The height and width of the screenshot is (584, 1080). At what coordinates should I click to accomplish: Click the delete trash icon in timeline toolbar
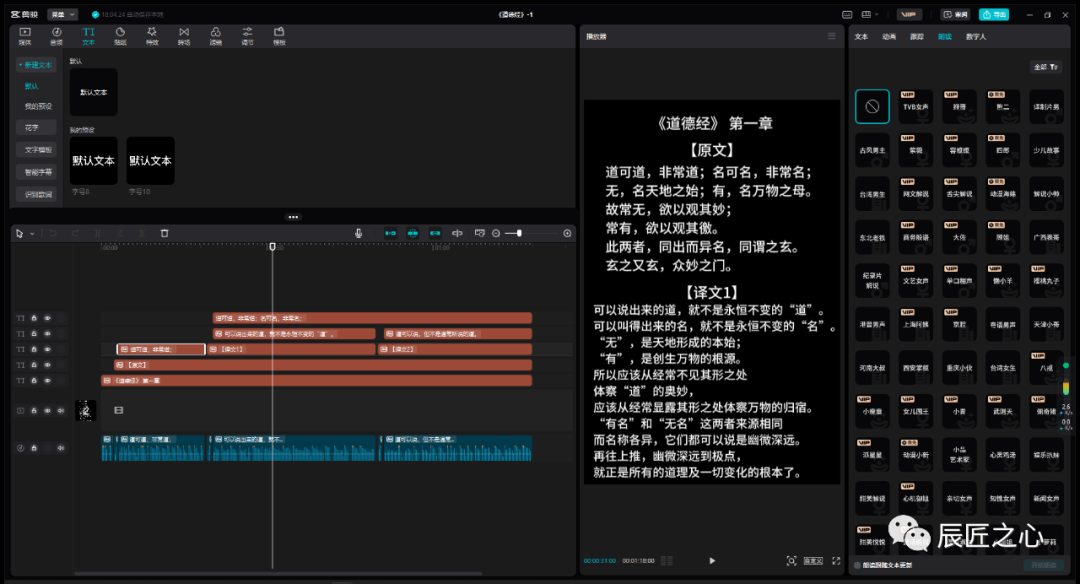click(165, 233)
